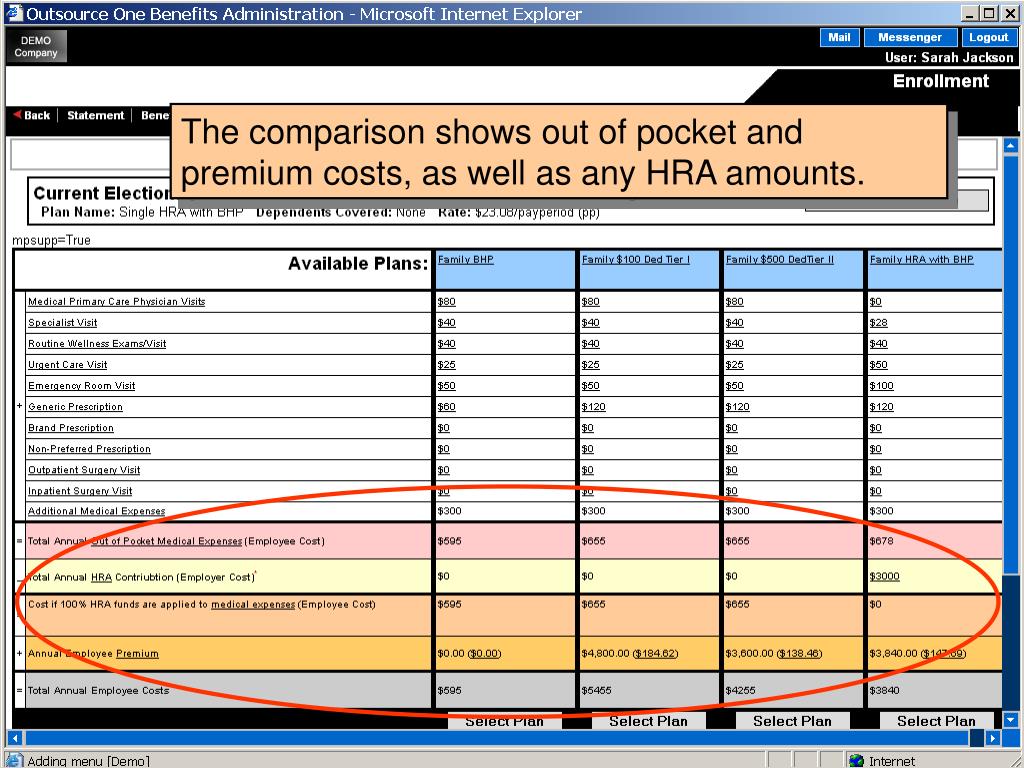Open Family HRA with BHP plan link
Screen dimensions: 1024x768
(x=921, y=259)
